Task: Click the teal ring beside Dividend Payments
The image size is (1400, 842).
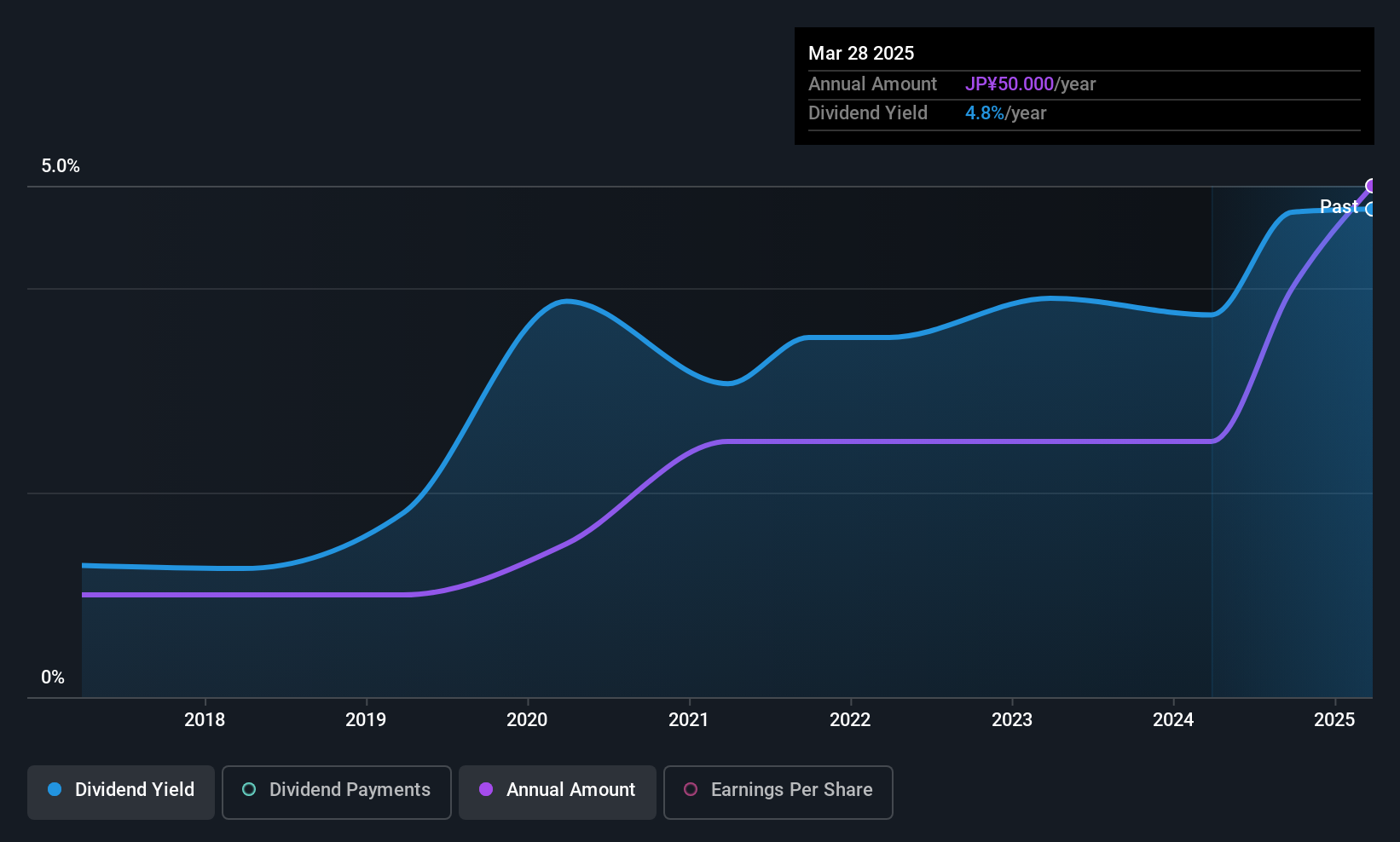Action: (249, 790)
